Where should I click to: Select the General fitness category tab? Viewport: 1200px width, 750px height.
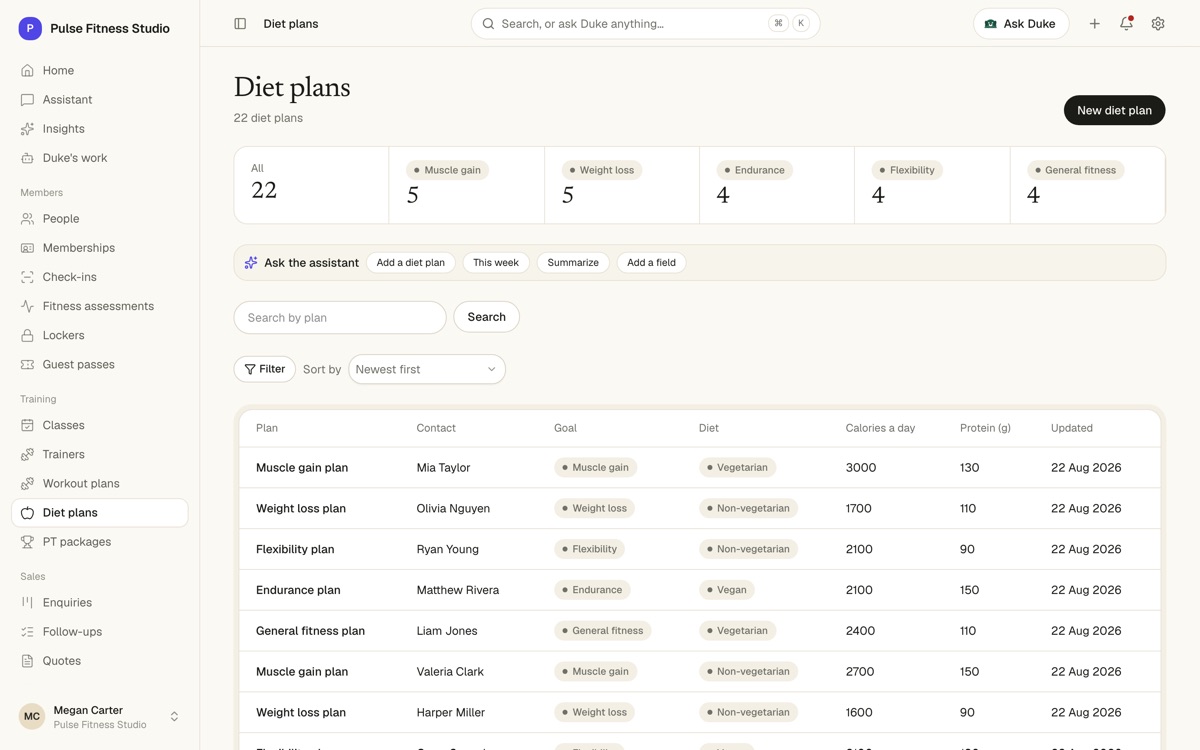(x=1088, y=185)
